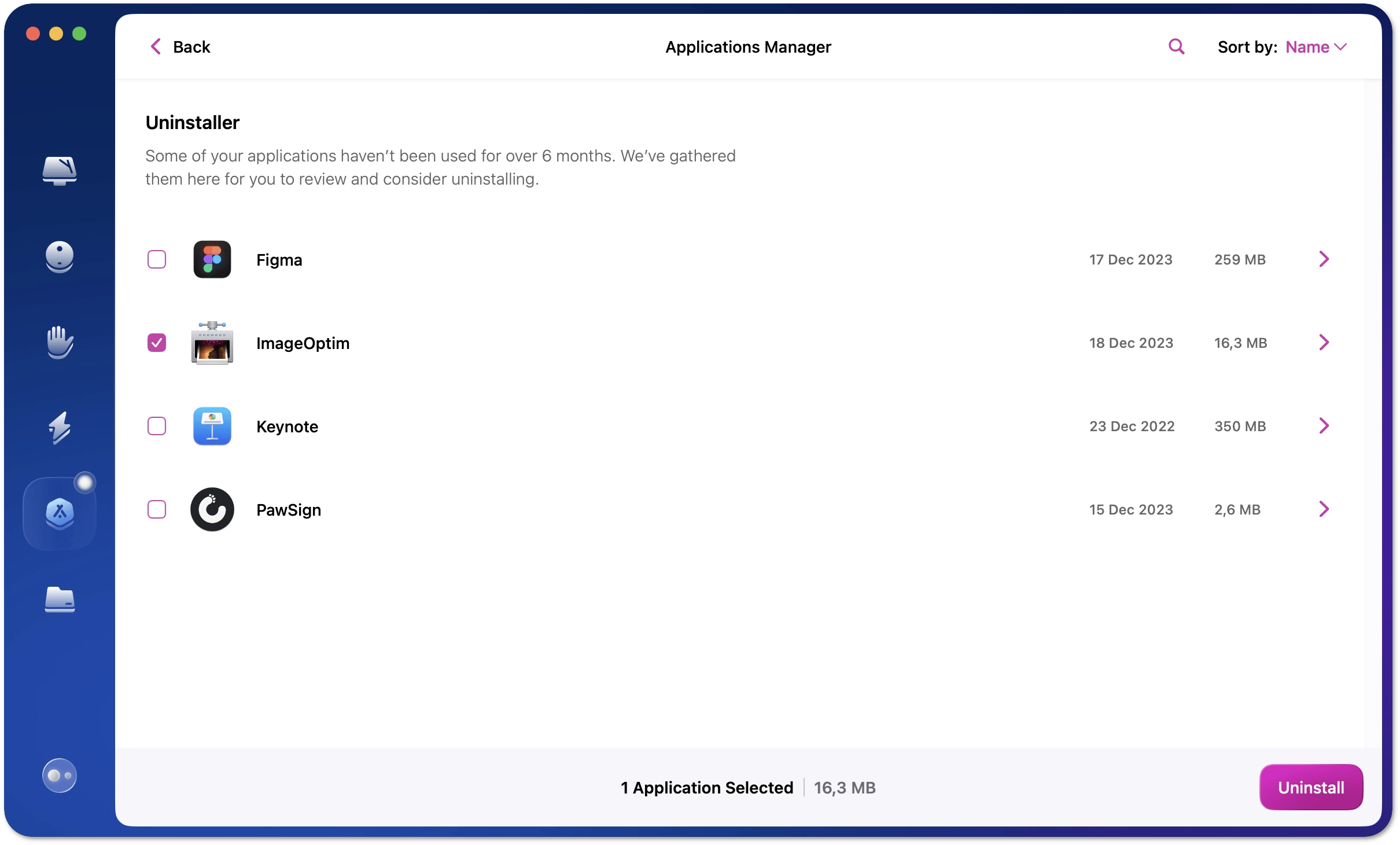Click the 2,6 MB size value
Viewport: 1400px width, 845px height.
tap(1237, 509)
